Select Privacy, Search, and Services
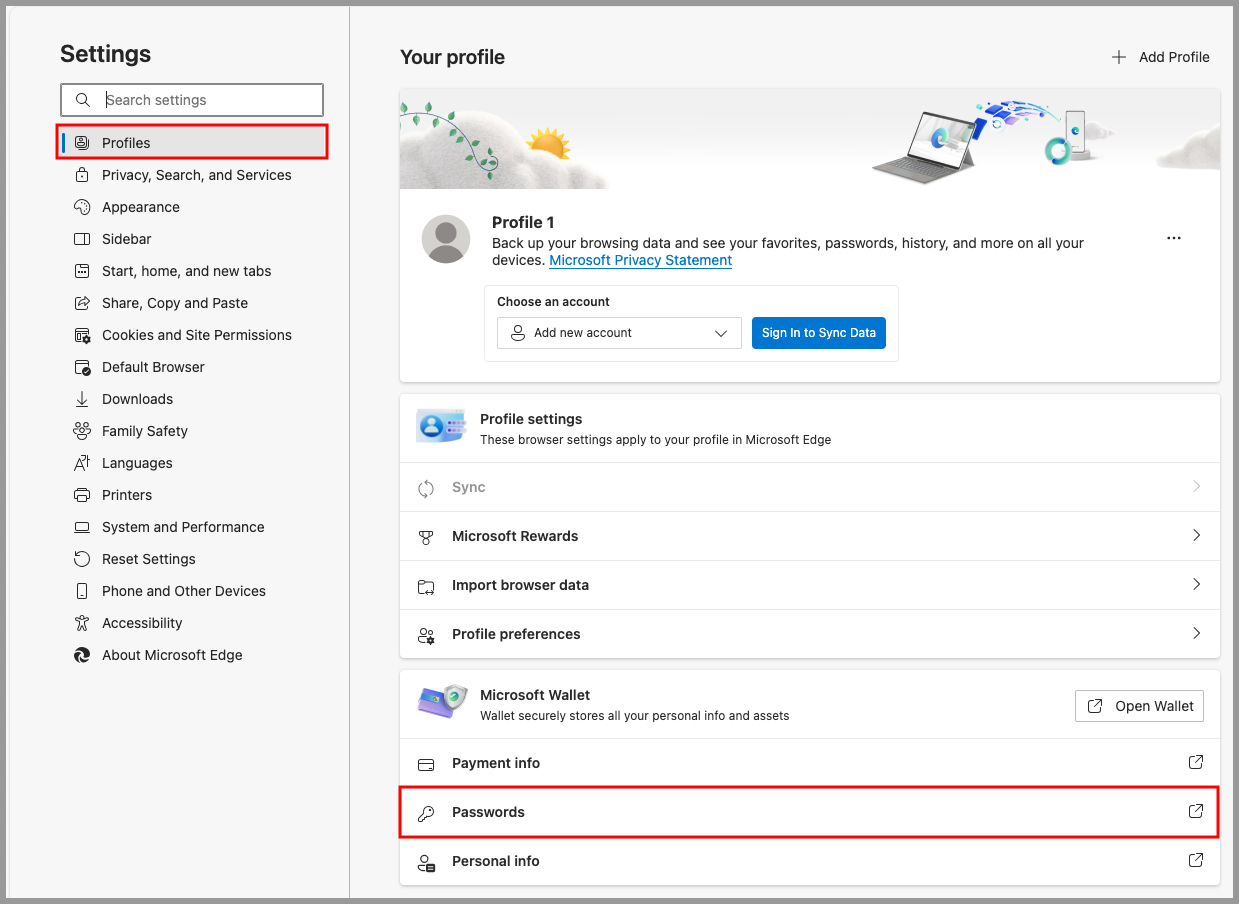1239x904 pixels. tap(196, 175)
